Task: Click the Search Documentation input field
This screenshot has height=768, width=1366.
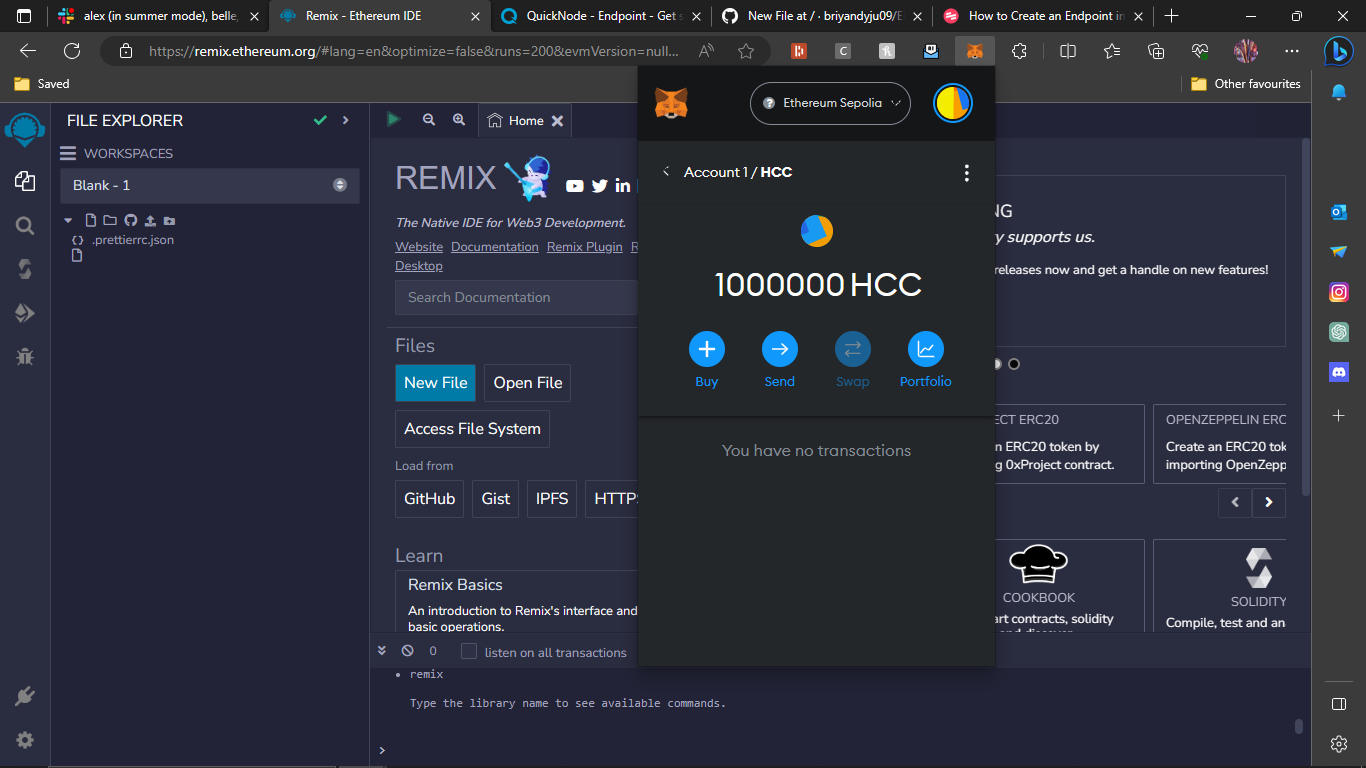Action: [516, 297]
